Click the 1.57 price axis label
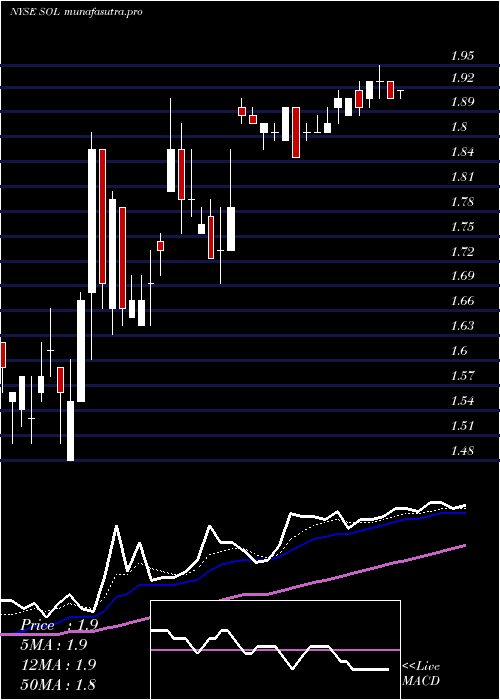500x700 pixels. [x=462, y=376]
